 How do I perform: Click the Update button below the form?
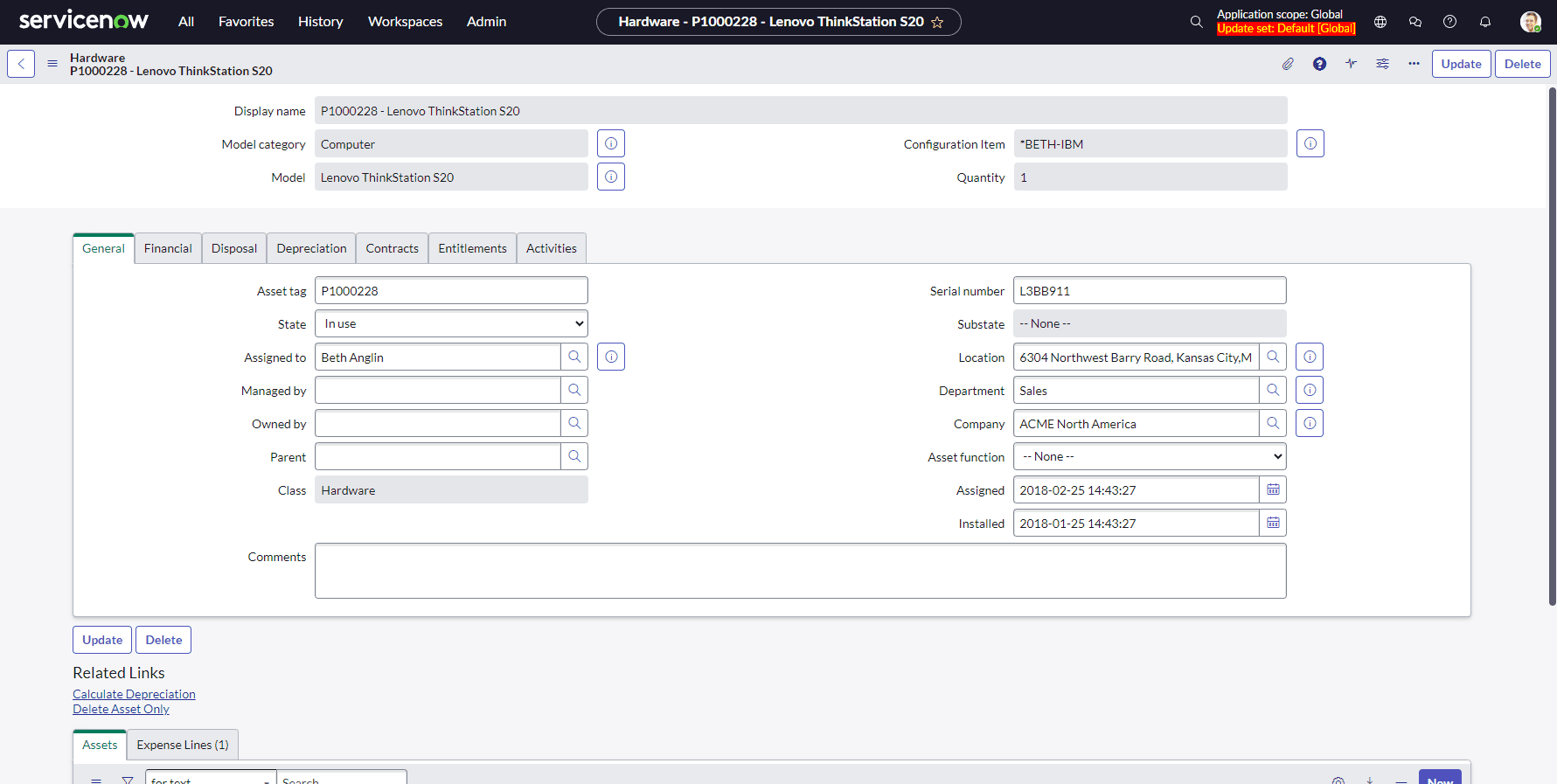click(102, 640)
